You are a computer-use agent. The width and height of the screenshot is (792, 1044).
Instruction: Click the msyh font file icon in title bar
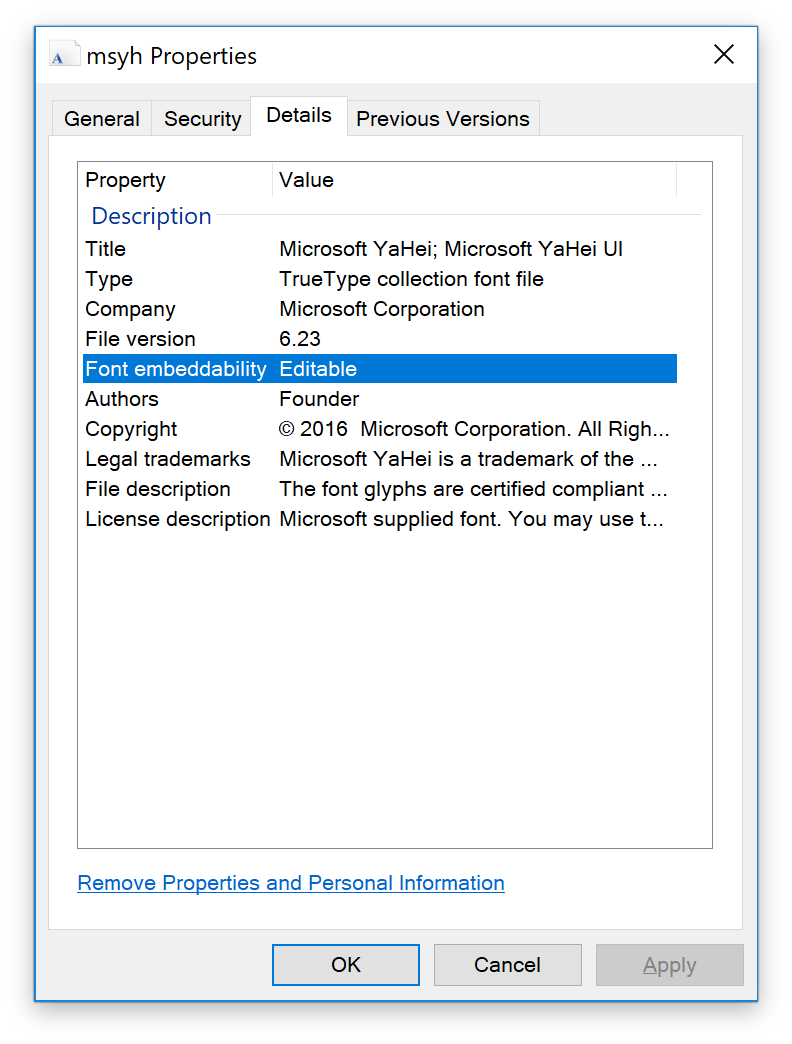65,55
